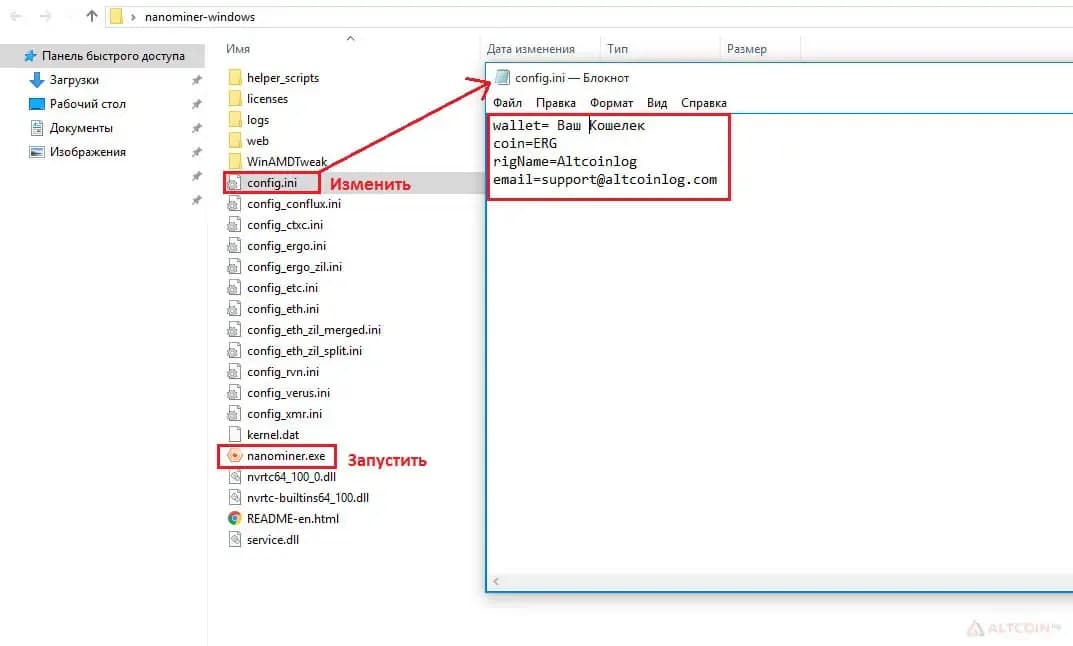Open the Формат menu in Notepad
Image resolution: width=1073 pixels, height=646 pixels.
[x=611, y=103]
